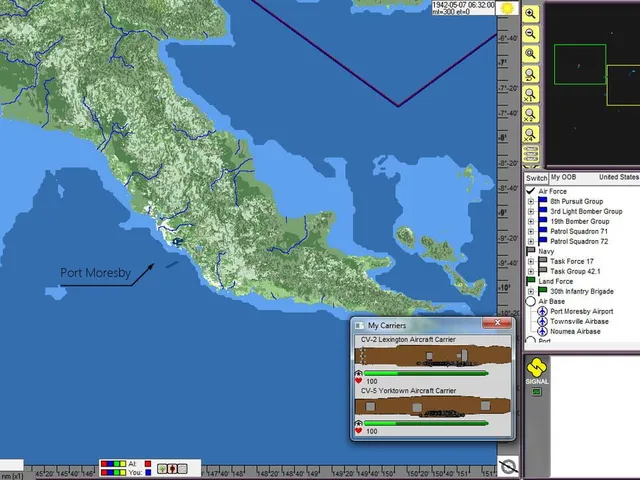Click the blue flag of 8th Pursuit Group

(542, 201)
